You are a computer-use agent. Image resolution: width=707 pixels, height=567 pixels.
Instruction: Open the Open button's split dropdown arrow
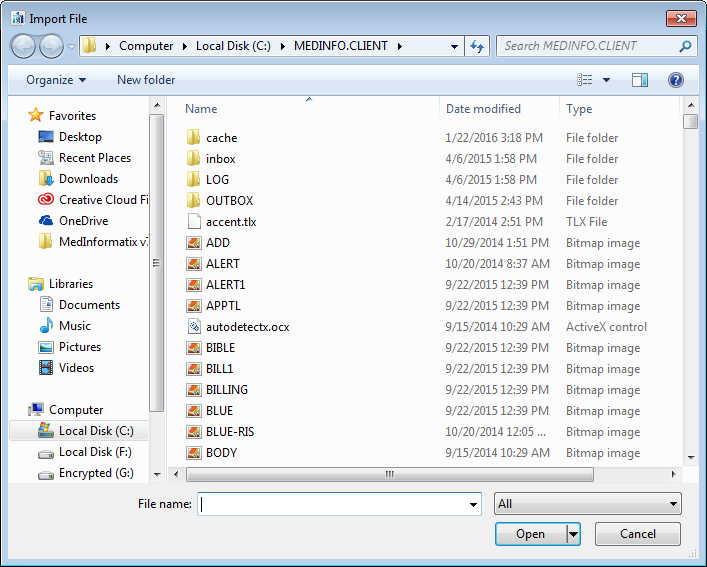click(573, 534)
